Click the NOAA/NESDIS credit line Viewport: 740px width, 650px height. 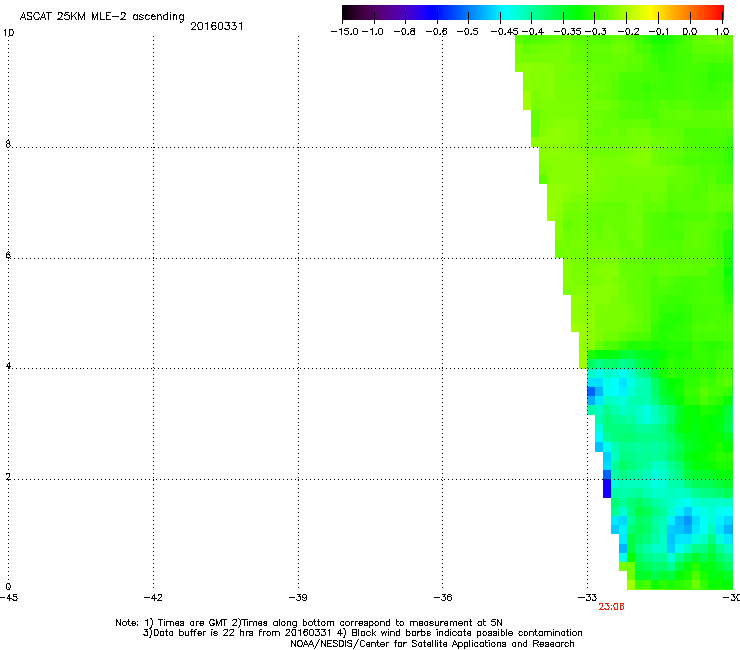[432, 644]
